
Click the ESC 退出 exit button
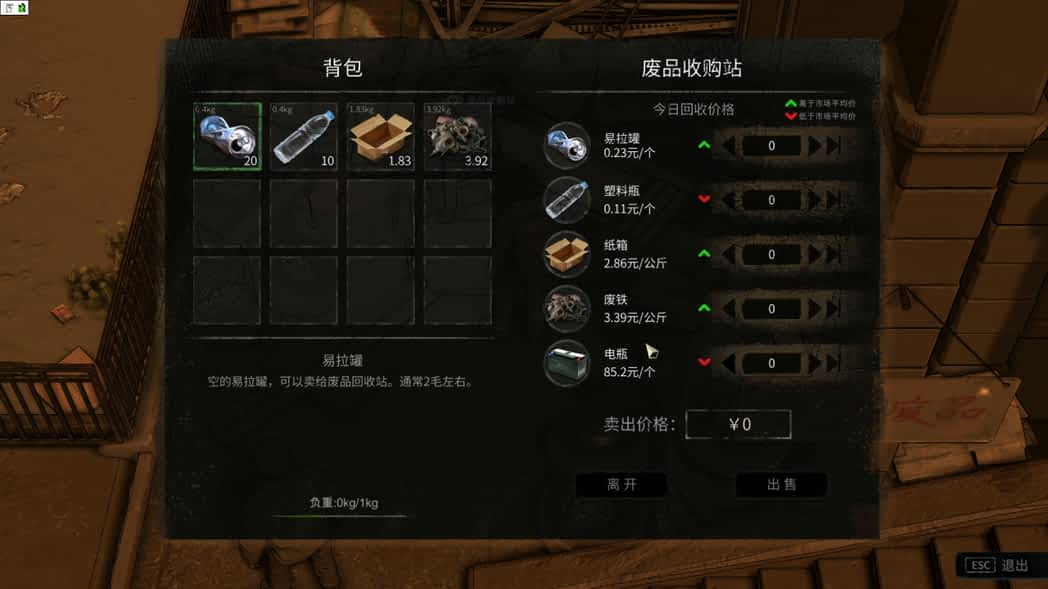tap(997, 566)
